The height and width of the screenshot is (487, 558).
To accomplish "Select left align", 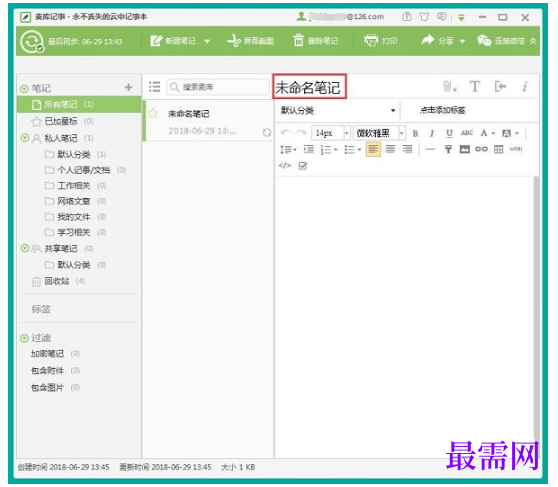I will coord(373,149).
